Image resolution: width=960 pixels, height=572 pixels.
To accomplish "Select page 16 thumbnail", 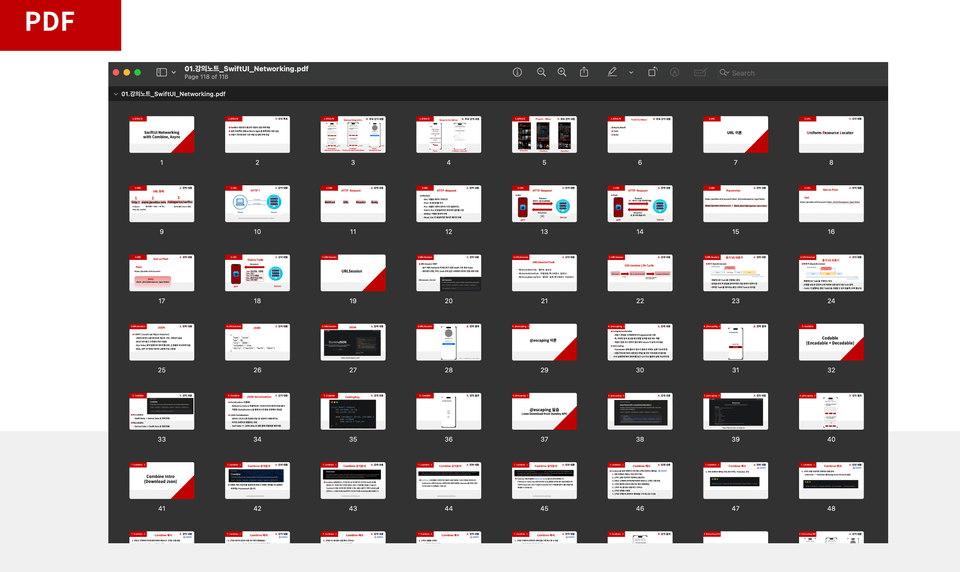I will tap(831, 203).
